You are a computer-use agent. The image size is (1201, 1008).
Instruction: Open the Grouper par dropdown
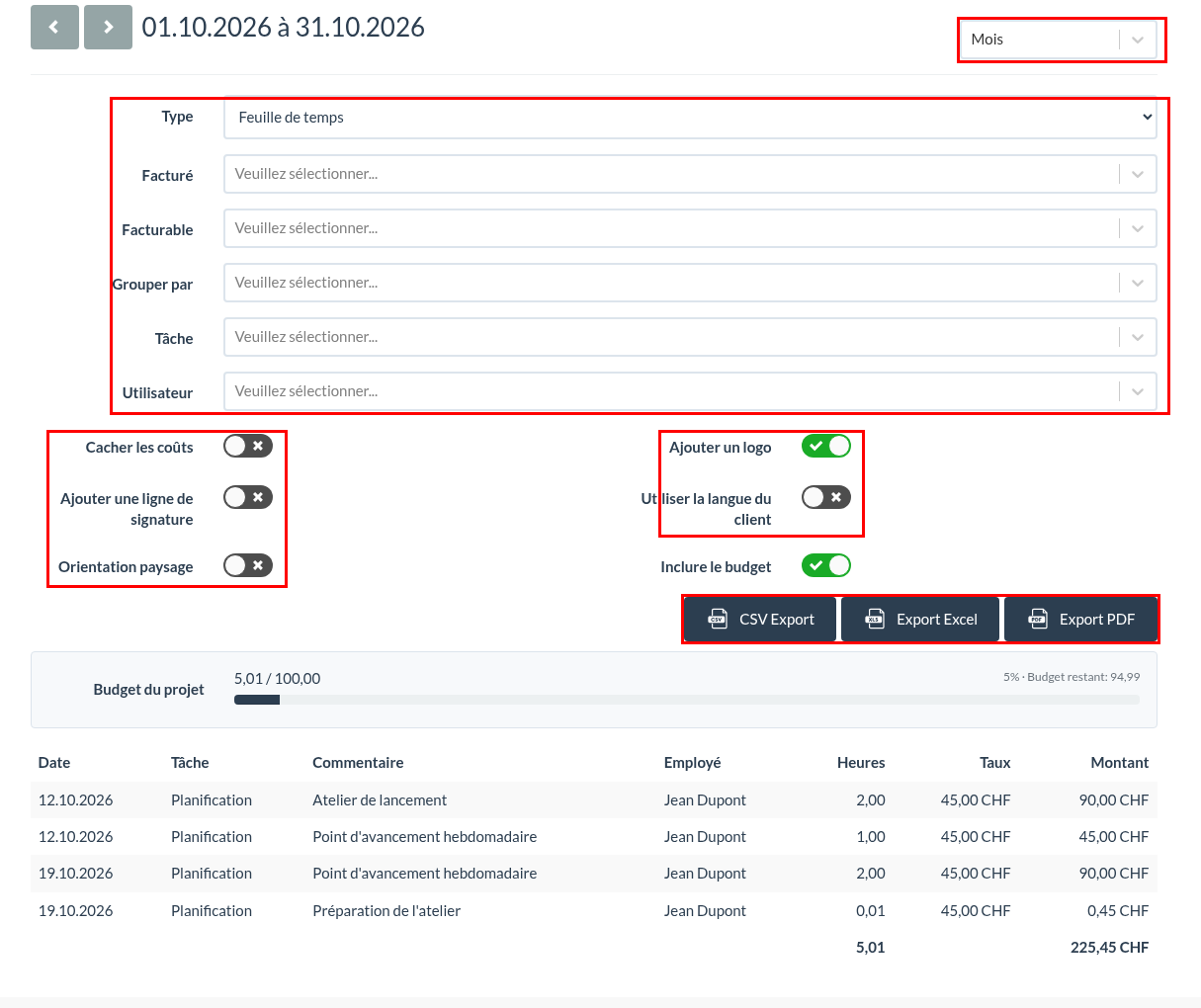(x=690, y=283)
